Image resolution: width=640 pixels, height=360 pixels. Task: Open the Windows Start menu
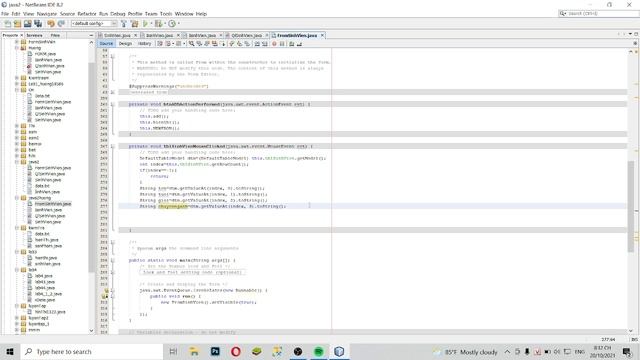[10, 351]
